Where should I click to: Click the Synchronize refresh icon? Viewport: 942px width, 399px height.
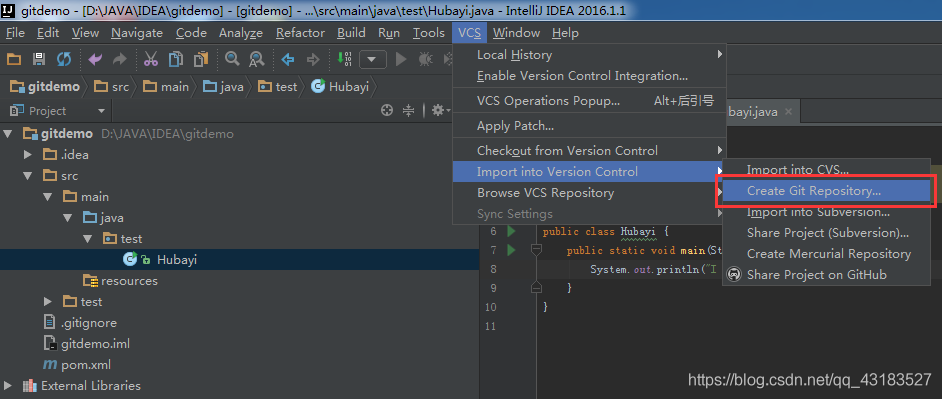[x=64, y=59]
